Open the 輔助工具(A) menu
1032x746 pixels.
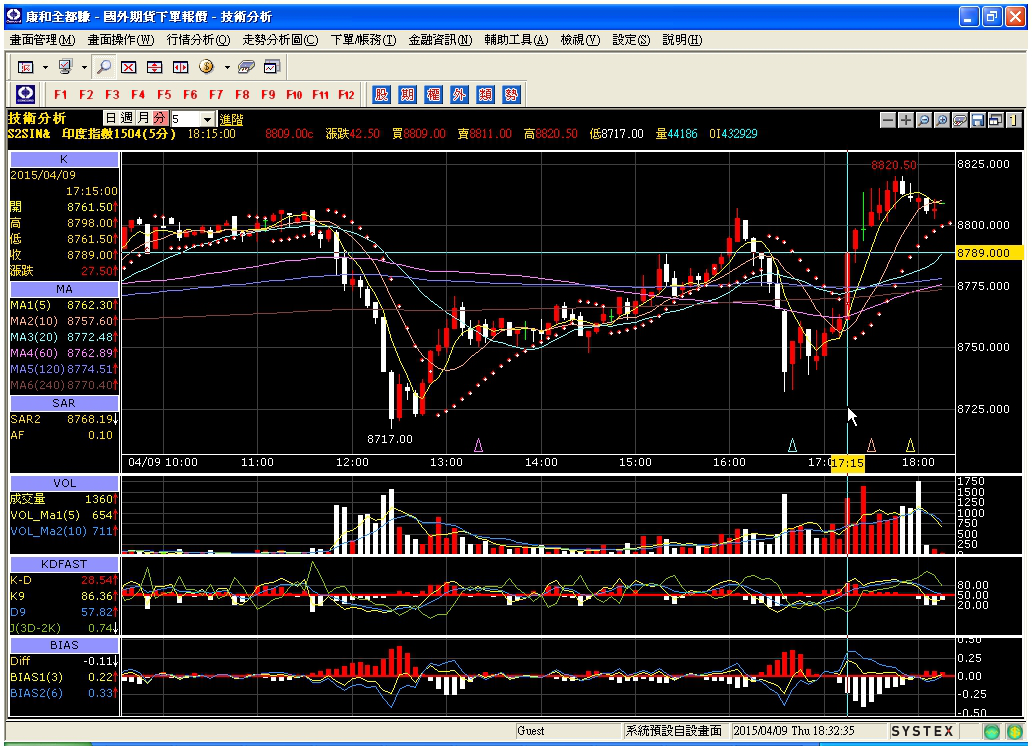[516, 40]
